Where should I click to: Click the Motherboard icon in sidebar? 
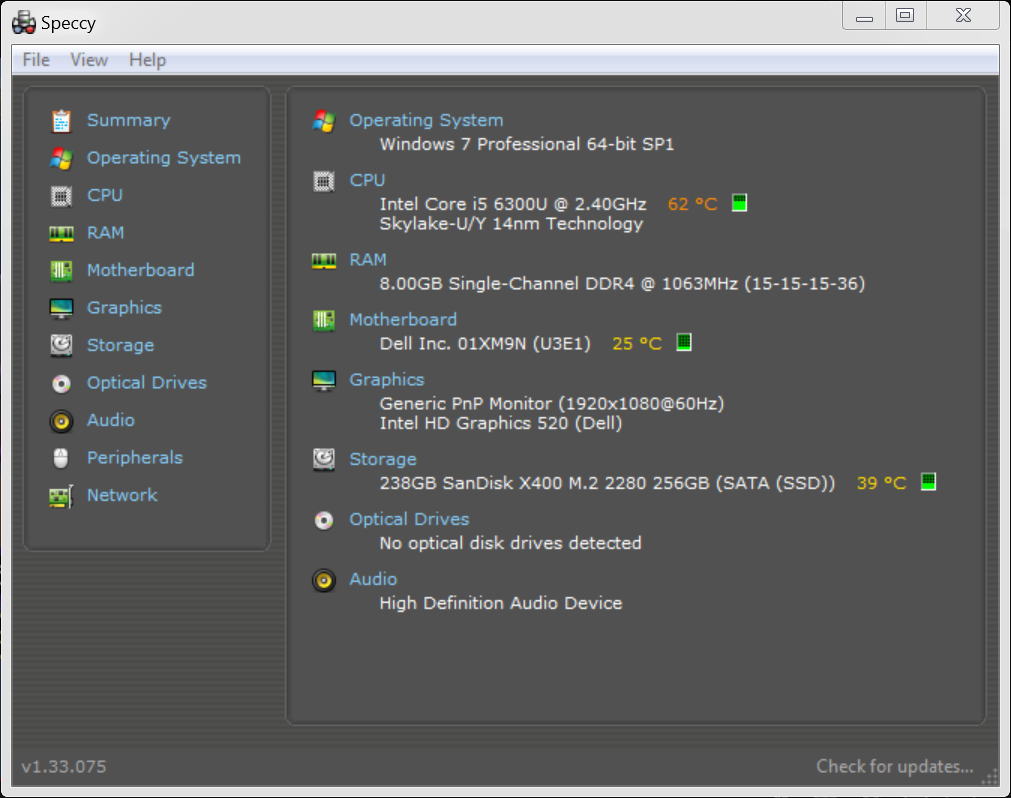click(x=61, y=271)
